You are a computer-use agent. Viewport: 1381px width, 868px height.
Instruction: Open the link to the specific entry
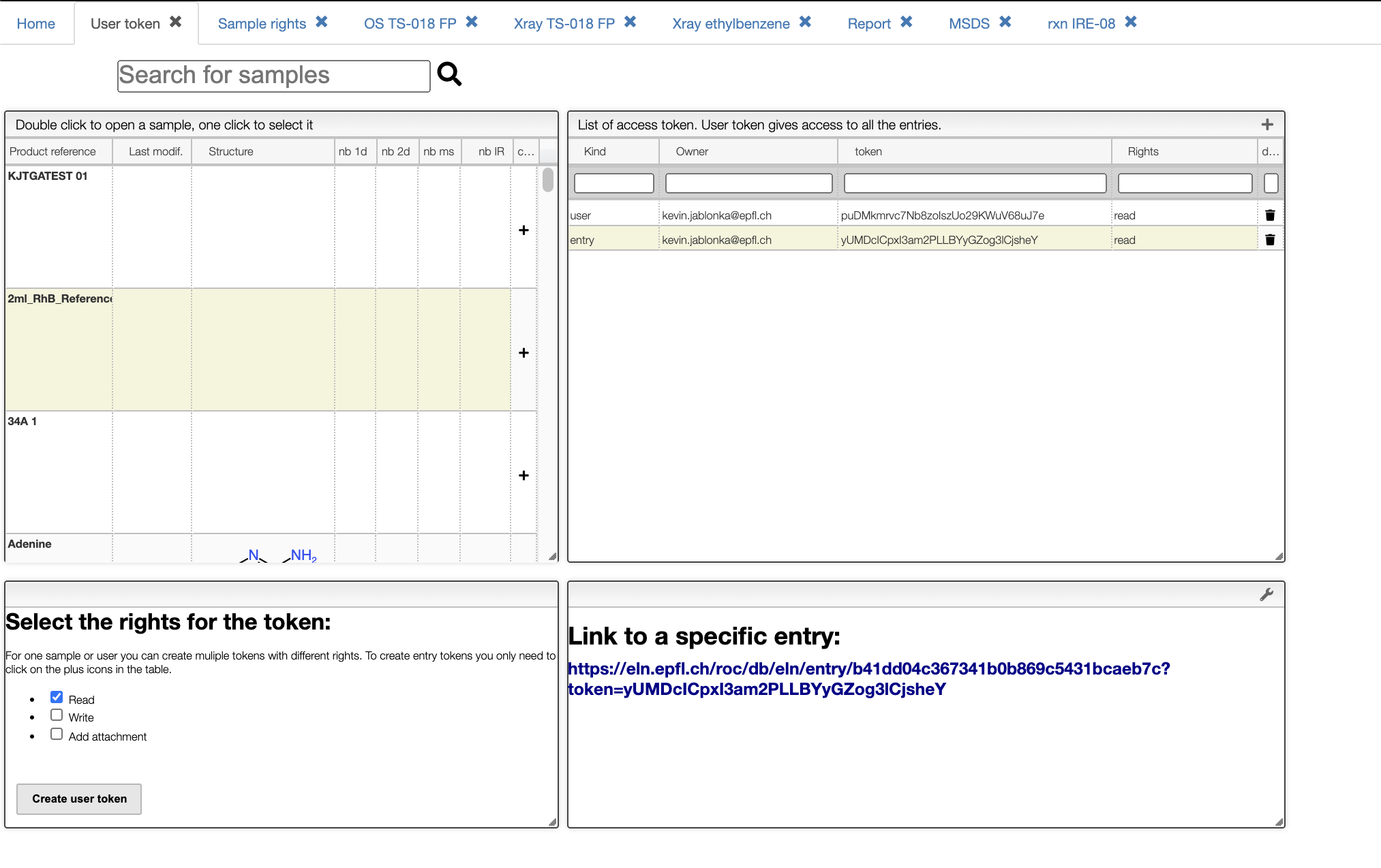(868, 679)
